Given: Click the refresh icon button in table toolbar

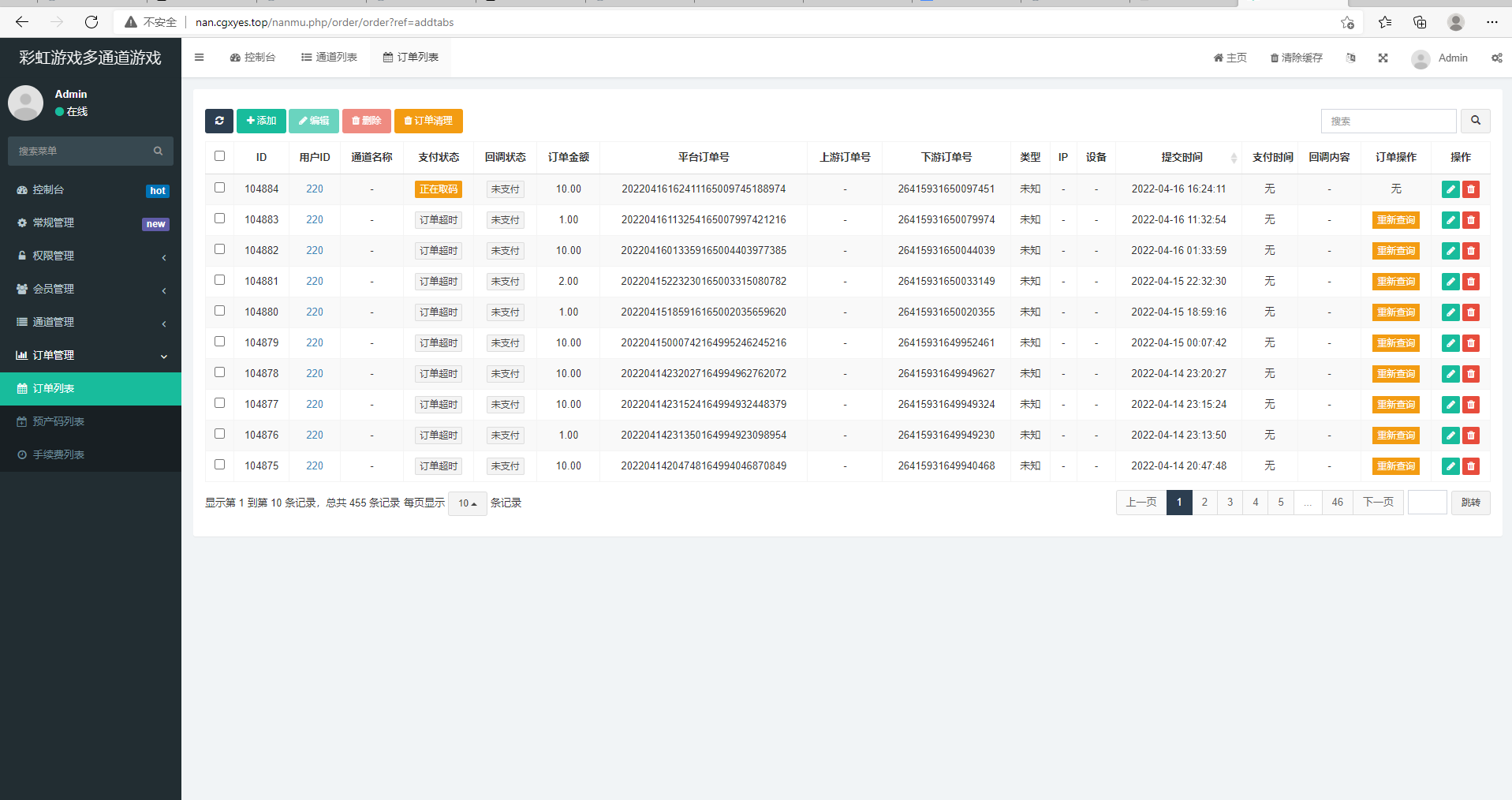Looking at the screenshot, I should pos(218,121).
